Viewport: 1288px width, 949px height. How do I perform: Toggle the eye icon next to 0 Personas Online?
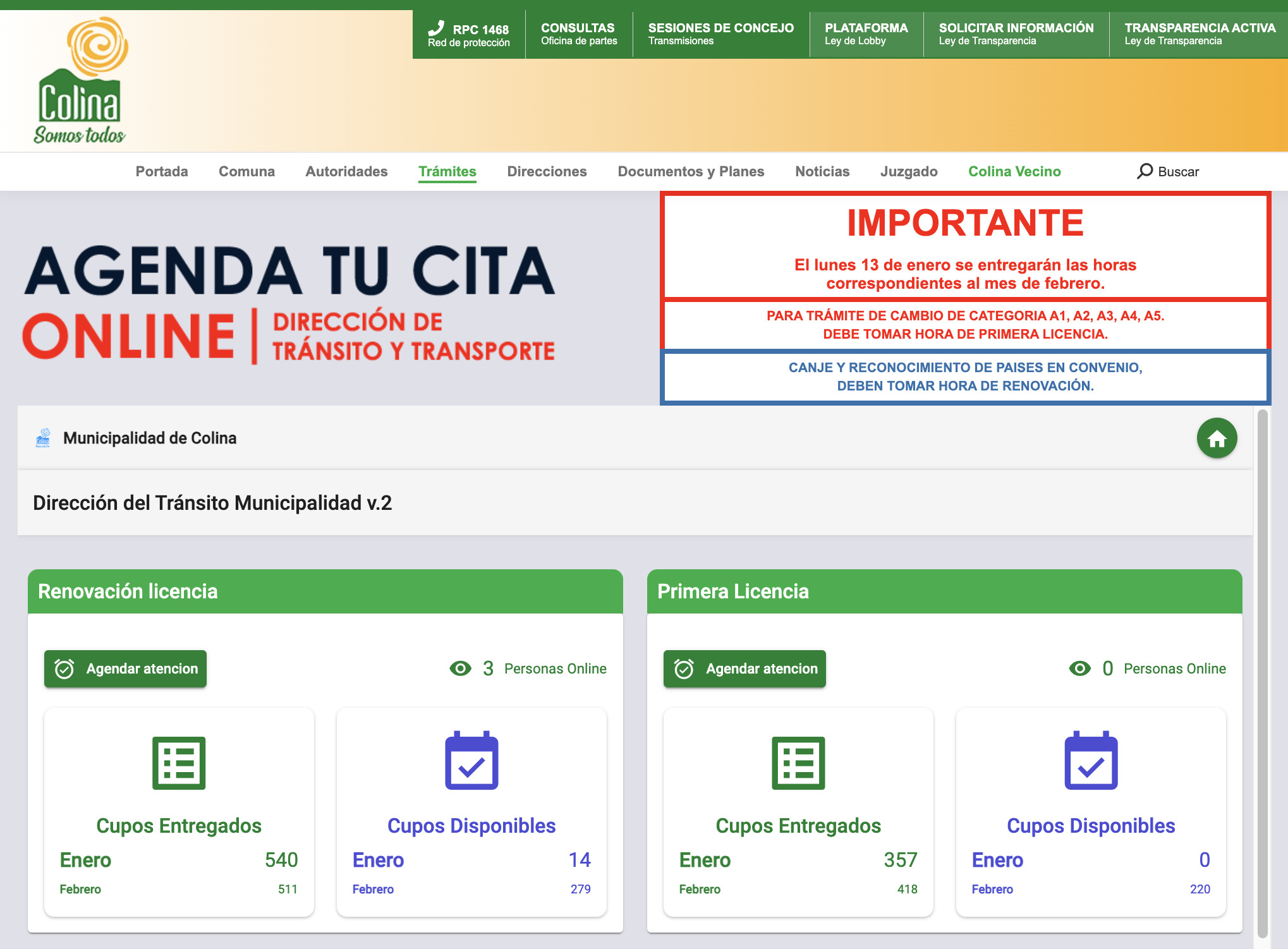click(x=1079, y=668)
